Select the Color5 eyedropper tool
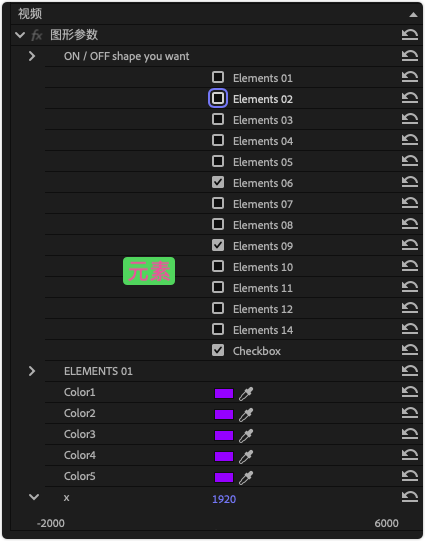 click(246, 478)
